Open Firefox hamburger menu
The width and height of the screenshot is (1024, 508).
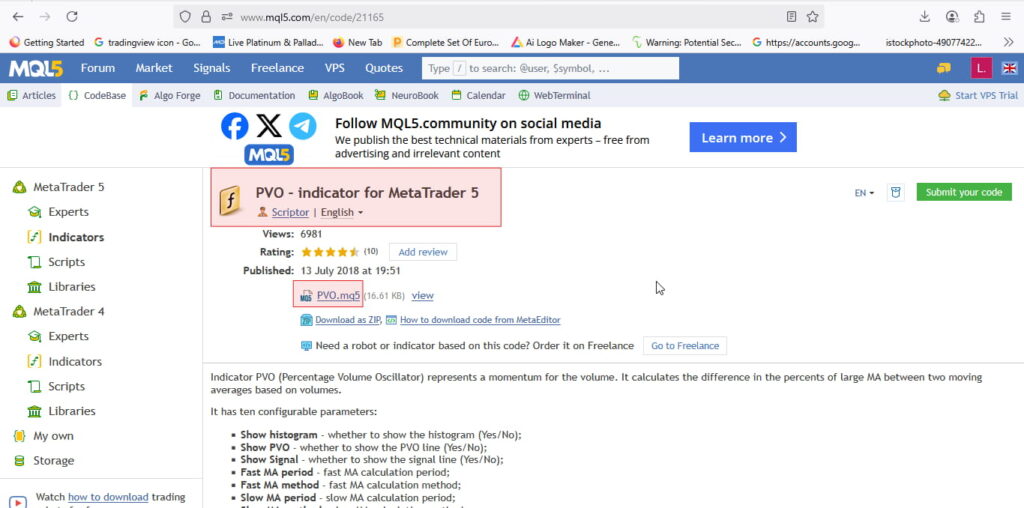tap(1006, 16)
